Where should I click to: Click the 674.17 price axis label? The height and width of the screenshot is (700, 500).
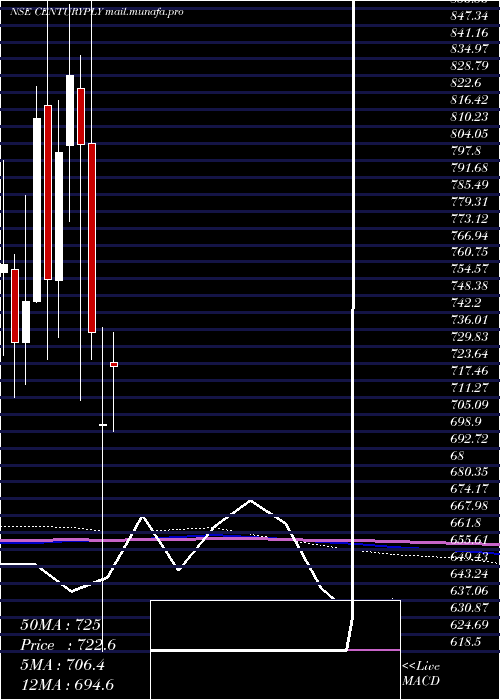click(x=469, y=489)
